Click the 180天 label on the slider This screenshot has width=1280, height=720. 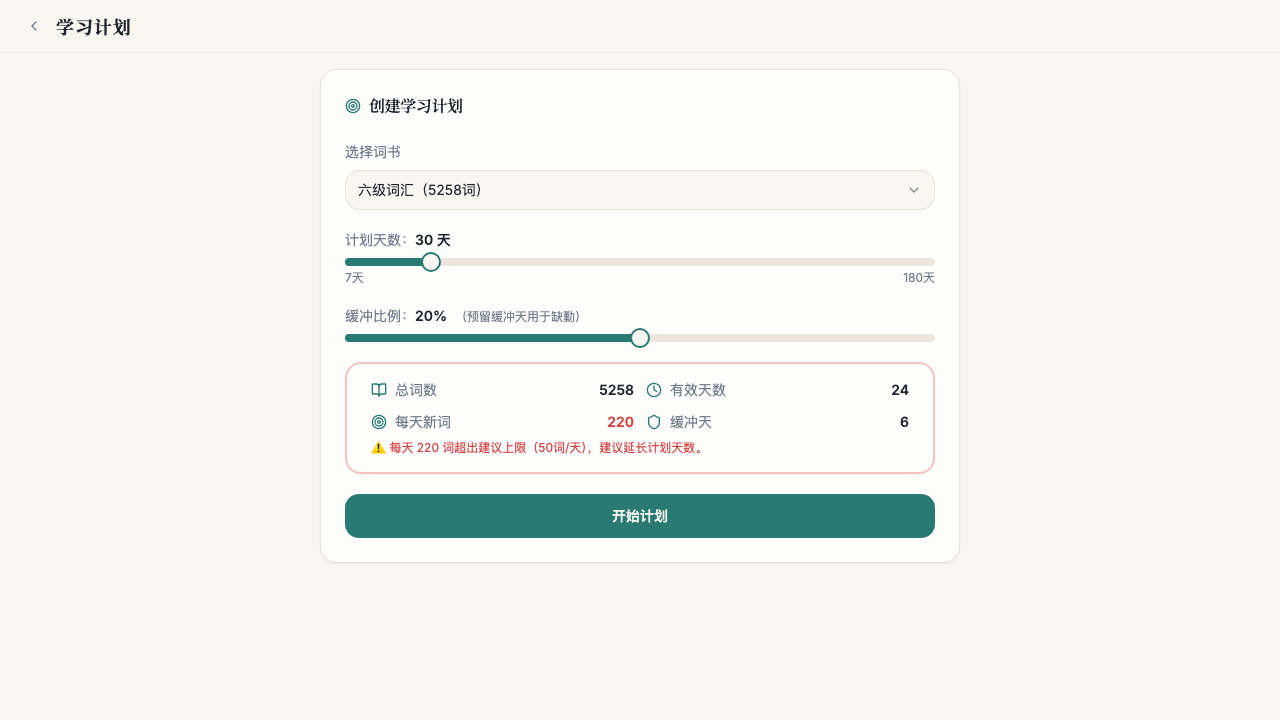coord(918,277)
